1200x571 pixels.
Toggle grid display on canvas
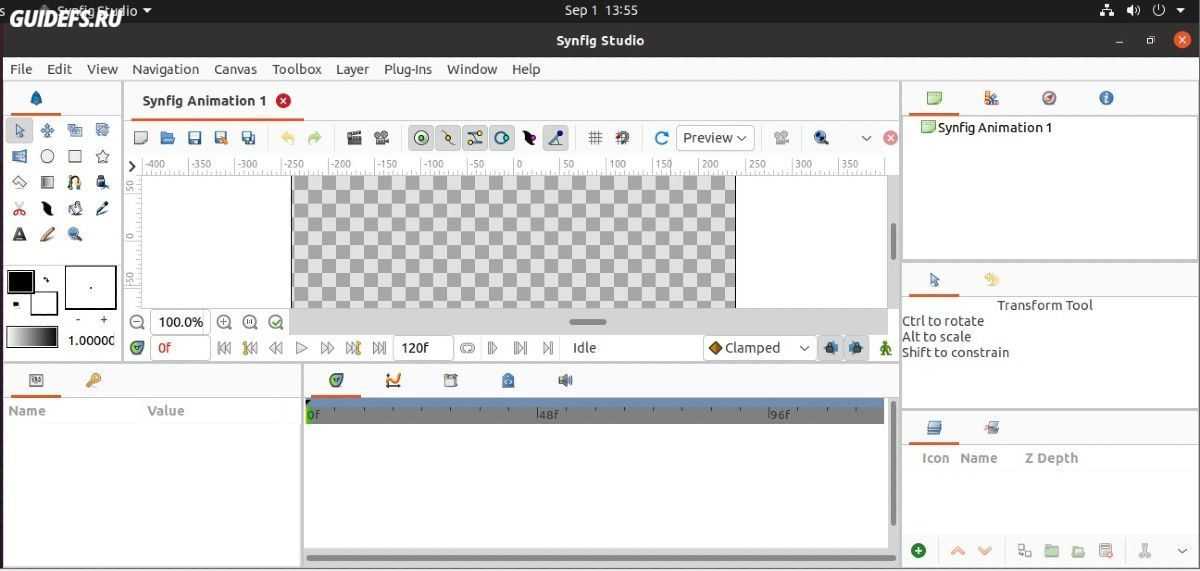point(594,138)
